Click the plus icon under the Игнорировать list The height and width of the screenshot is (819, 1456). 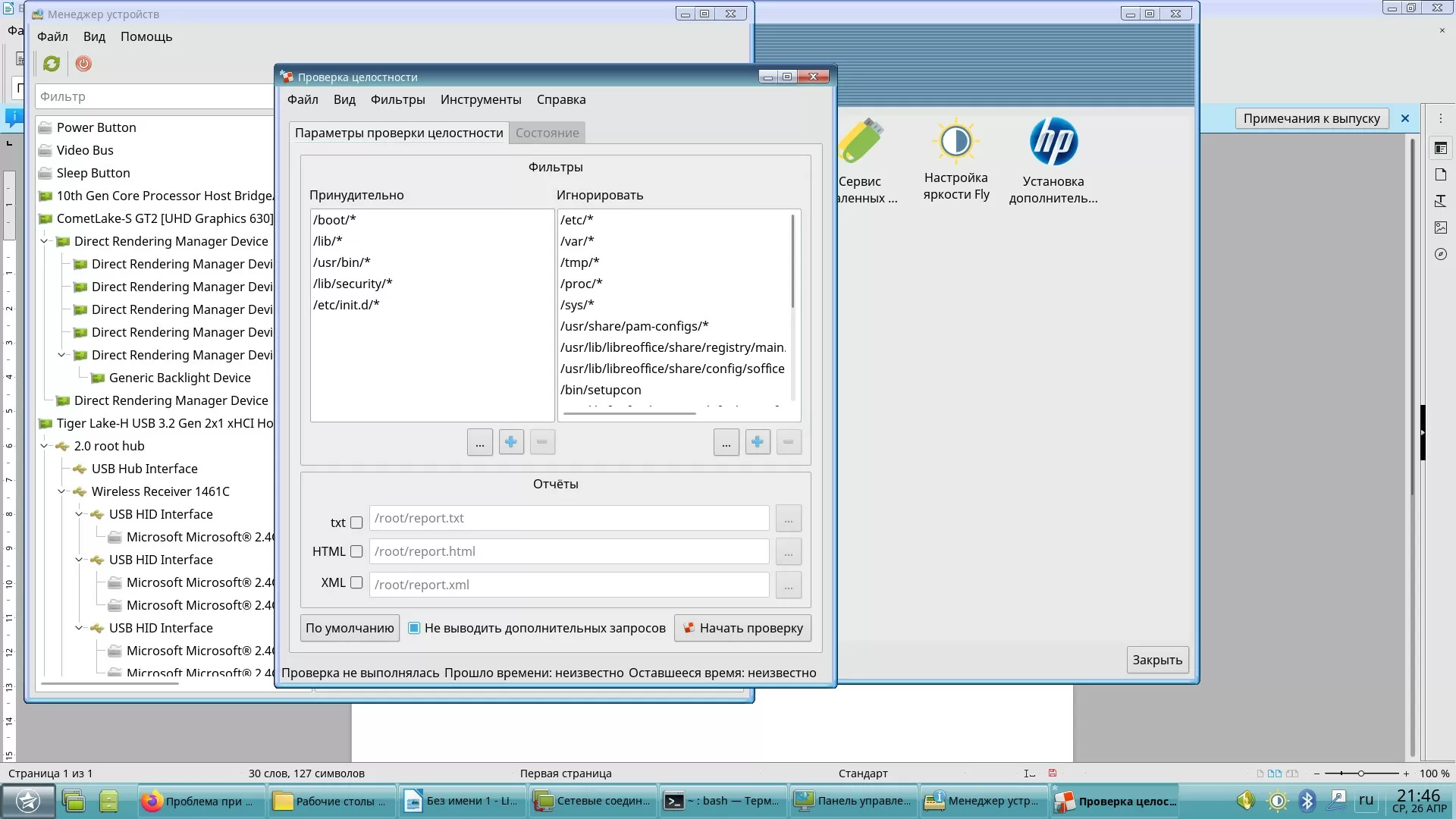[x=758, y=442]
